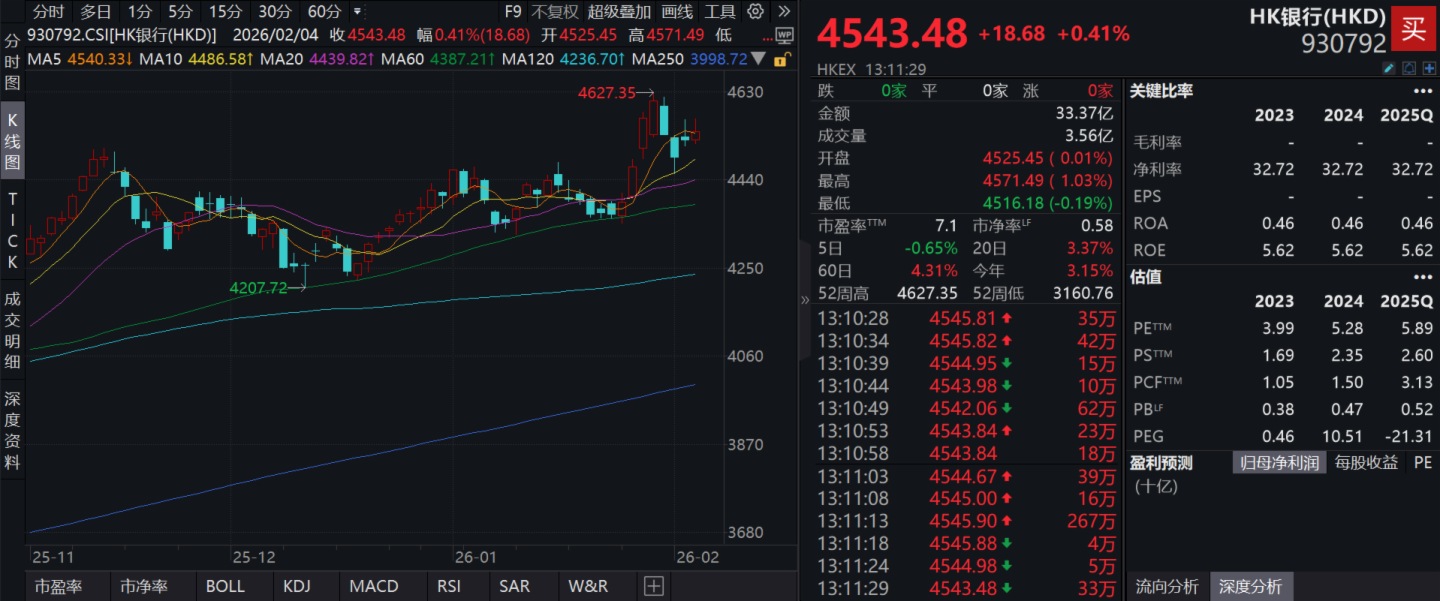Expand more toolbar options double chevron
Image resolution: width=1440 pixels, height=601 pixels.
(x=784, y=12)
